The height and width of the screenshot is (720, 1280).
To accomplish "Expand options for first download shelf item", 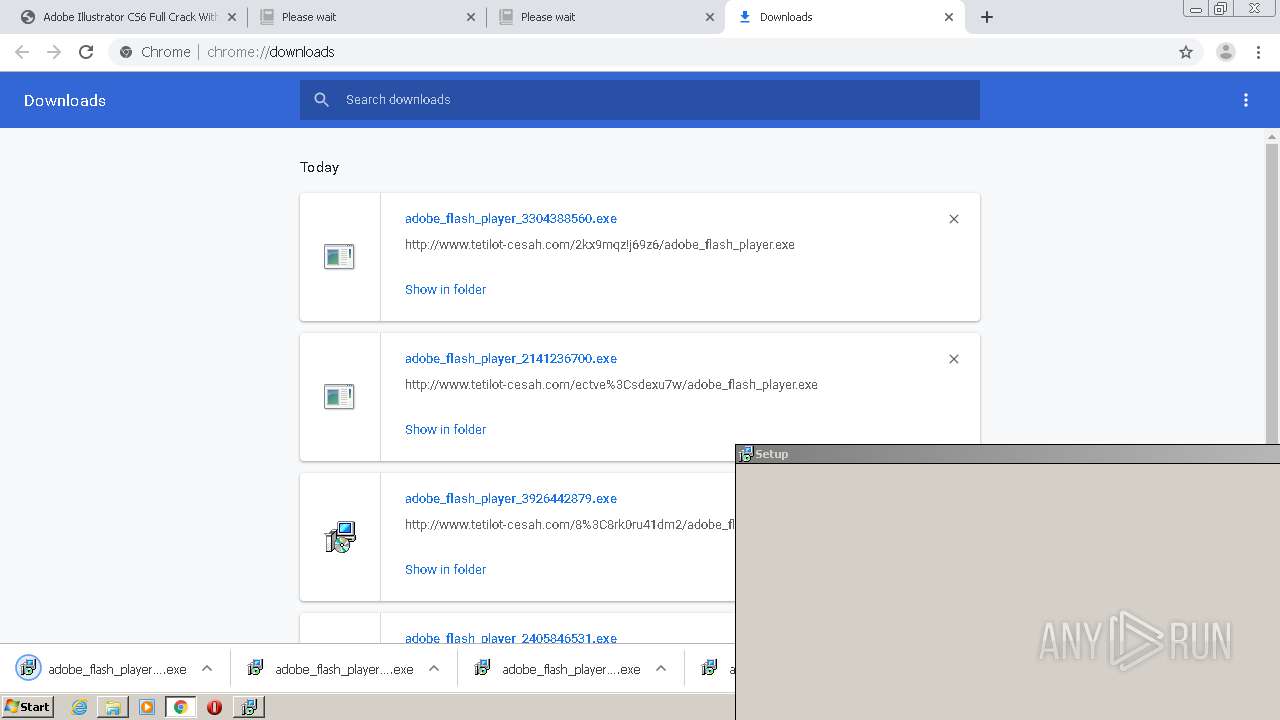I will click(207, 669).
